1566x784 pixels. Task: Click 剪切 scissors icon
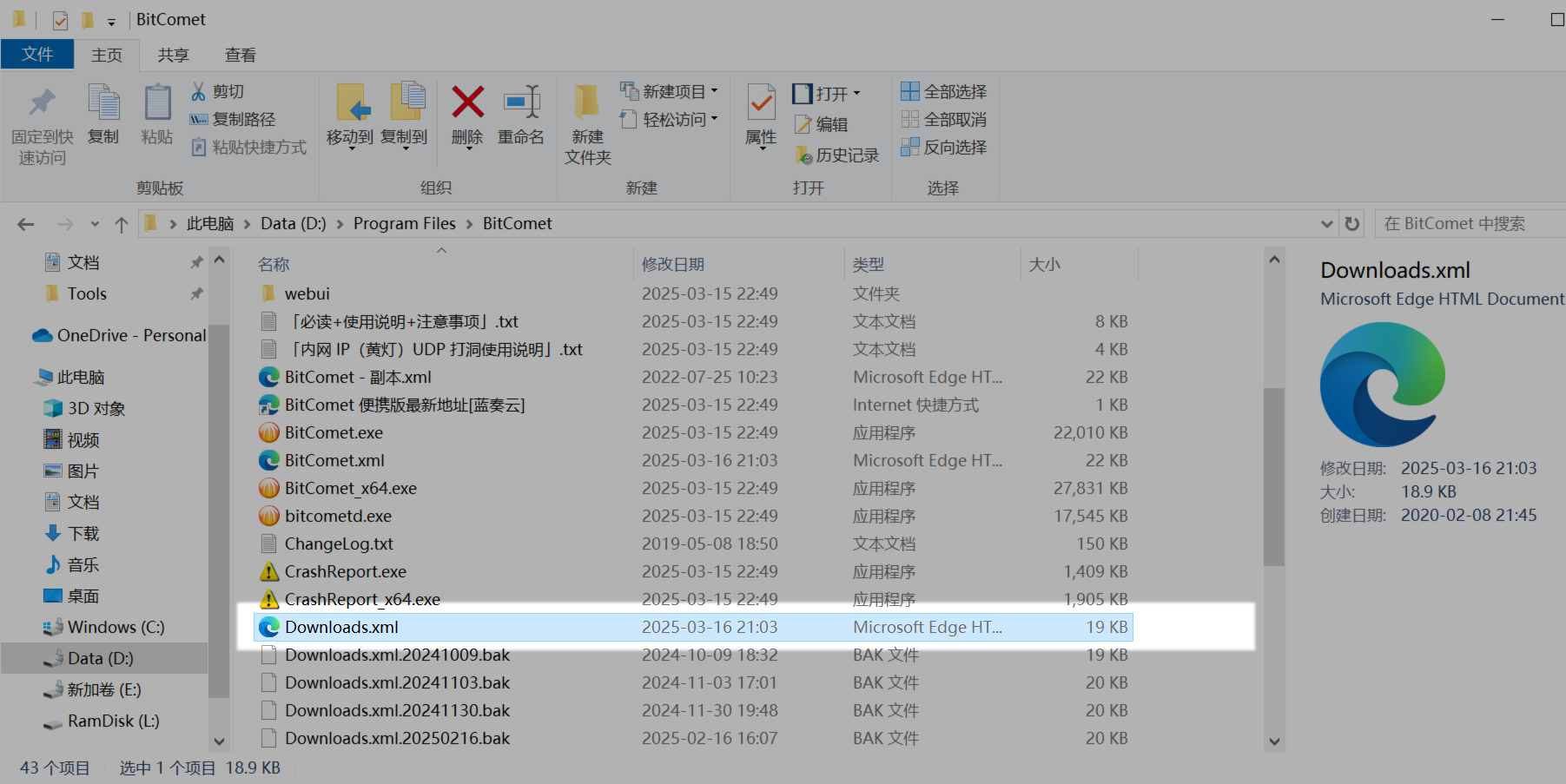(199, 91)
